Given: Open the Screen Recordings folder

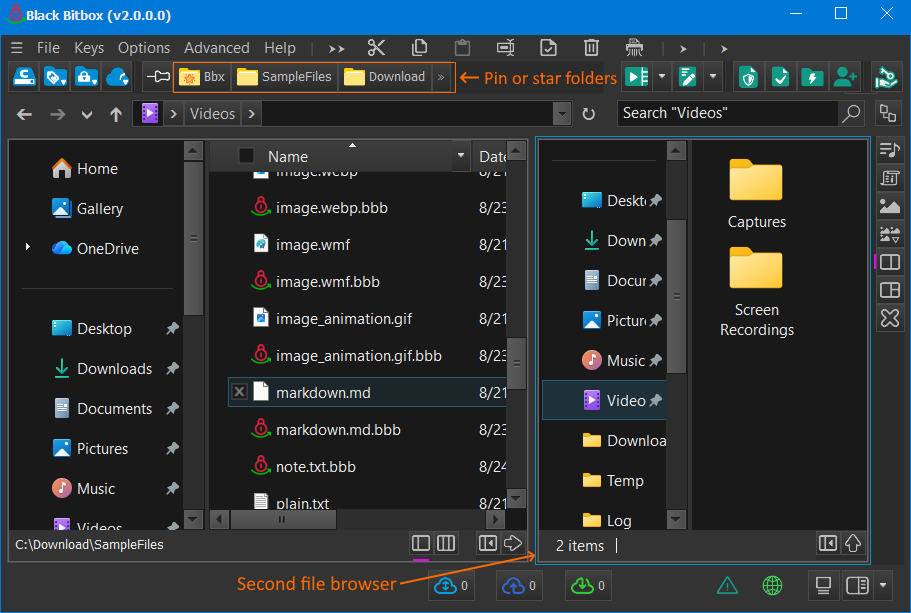Looking at the screenshot, I should click(756, 292).
